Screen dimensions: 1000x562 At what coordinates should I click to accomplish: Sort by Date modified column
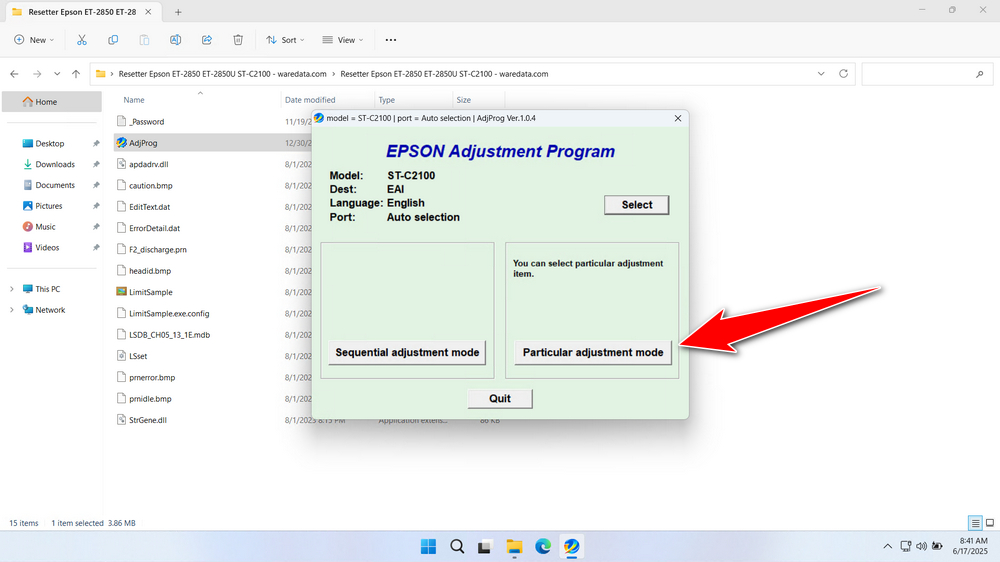pos(310,100)
